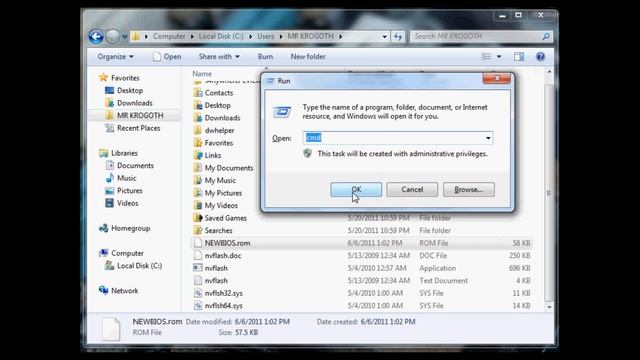
Task: Open the Share with menu
Action: pos(219,57)
